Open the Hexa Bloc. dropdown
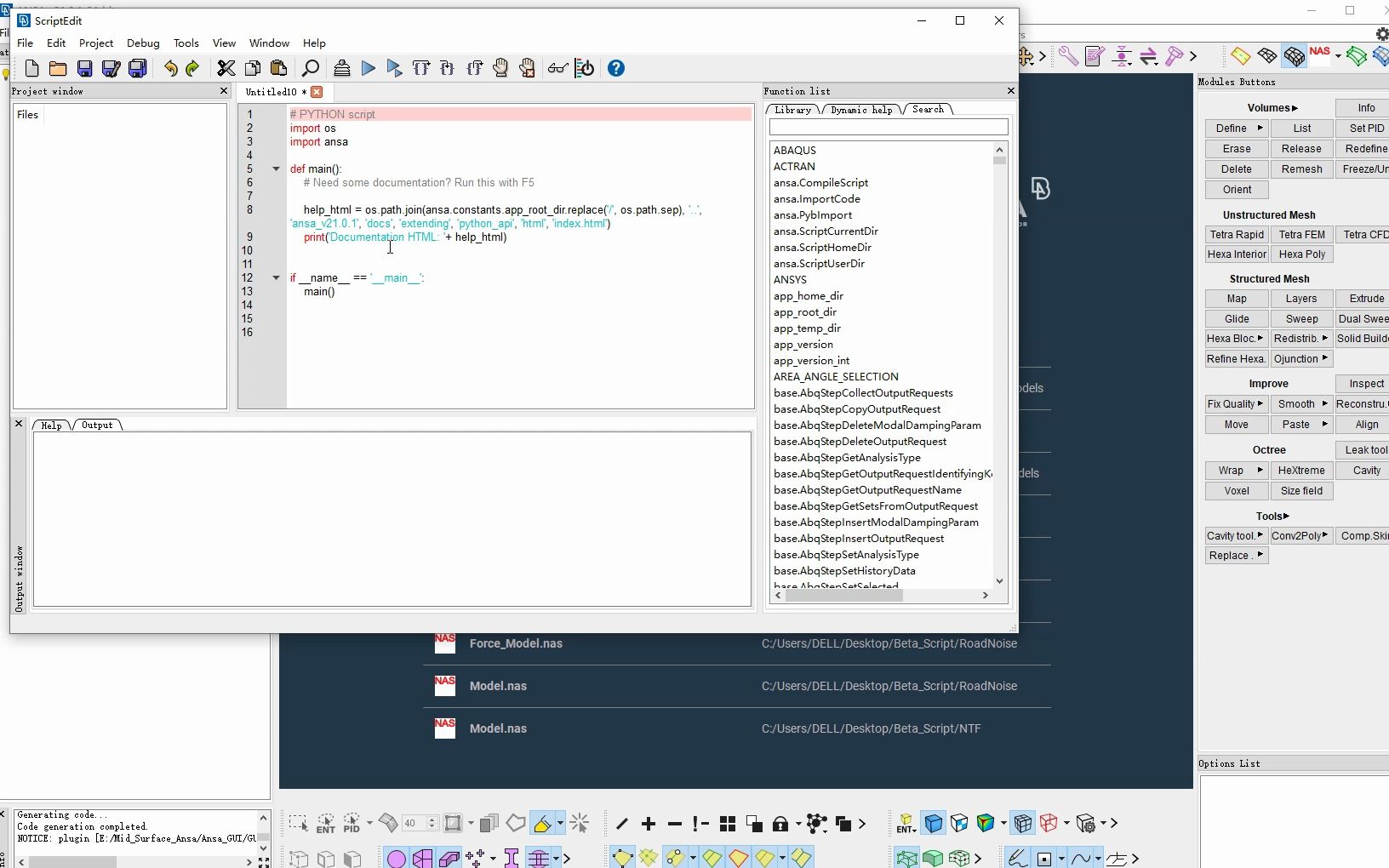 click(x=1237, y=339)
